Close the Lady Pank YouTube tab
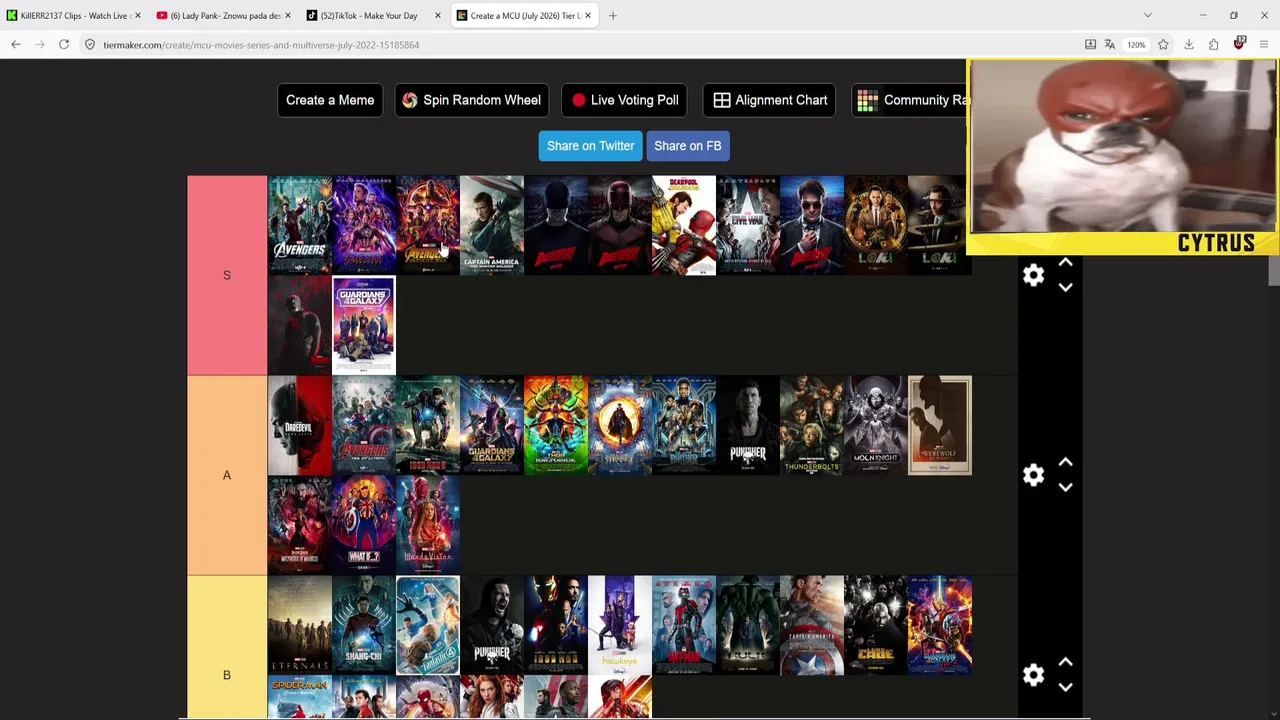The height and width of the screenshot is (720, 1280). (x=288, y=15)
